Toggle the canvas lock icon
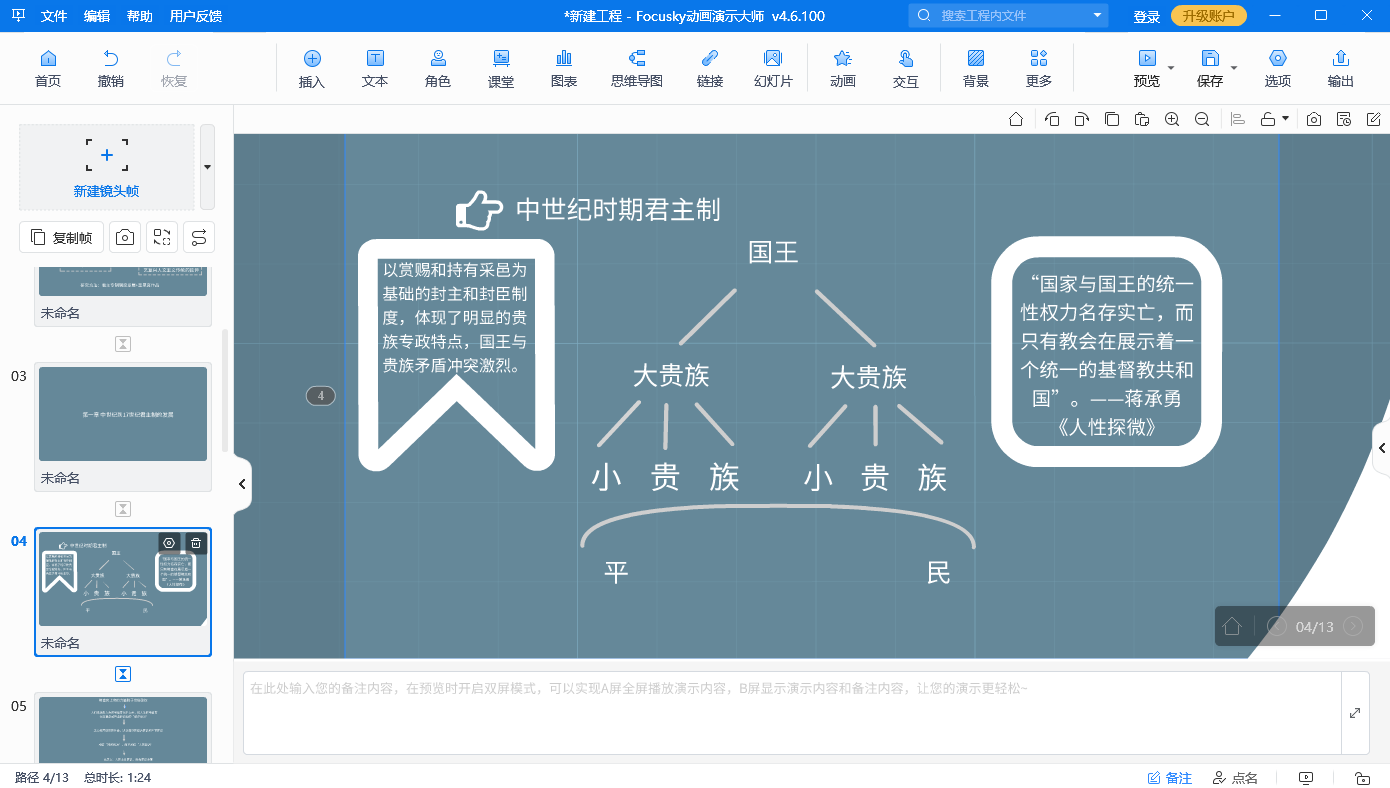 click(1268, 119)
